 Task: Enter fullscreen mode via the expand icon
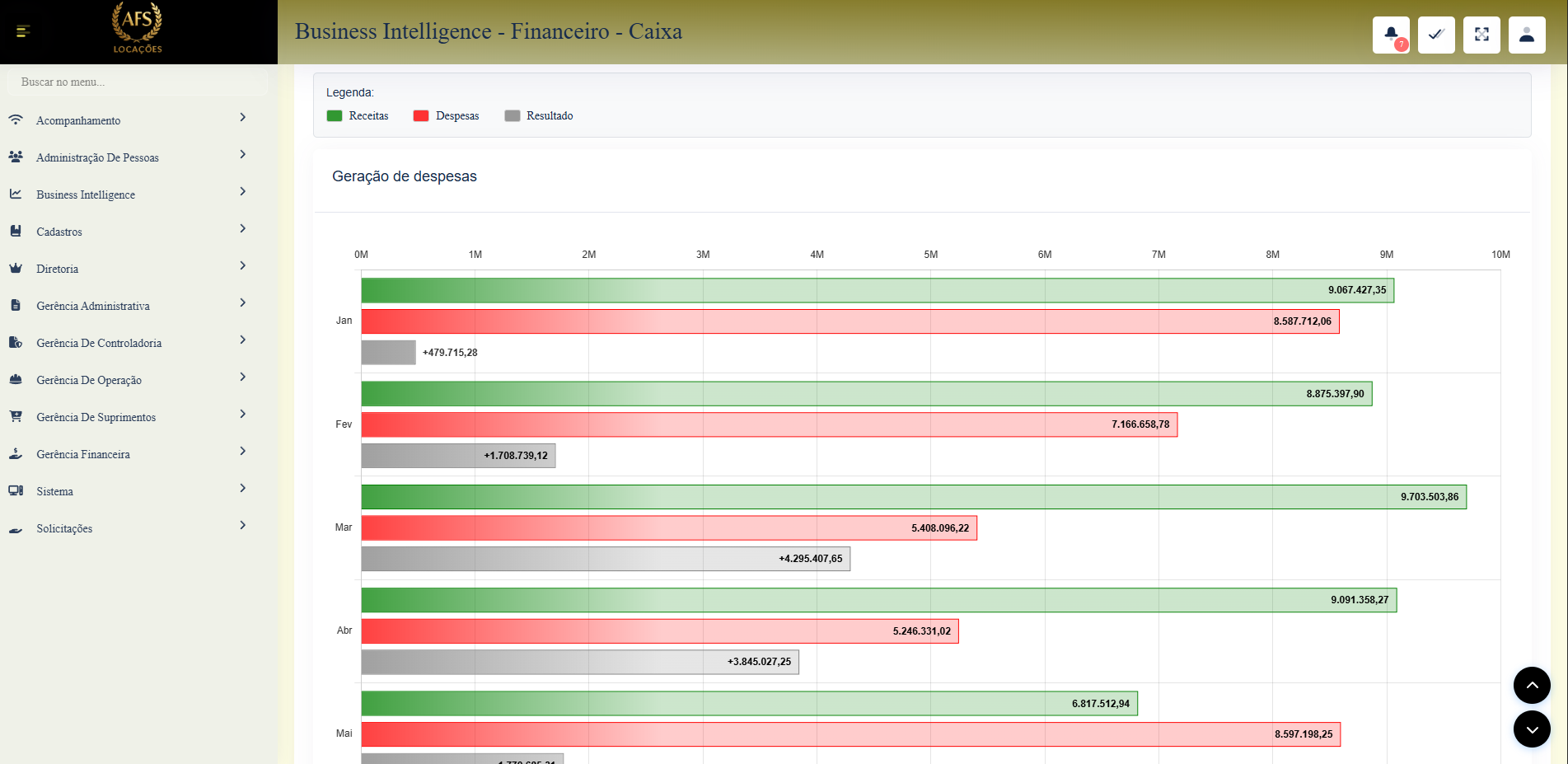pyautogui.click(x=1481, y=34)
